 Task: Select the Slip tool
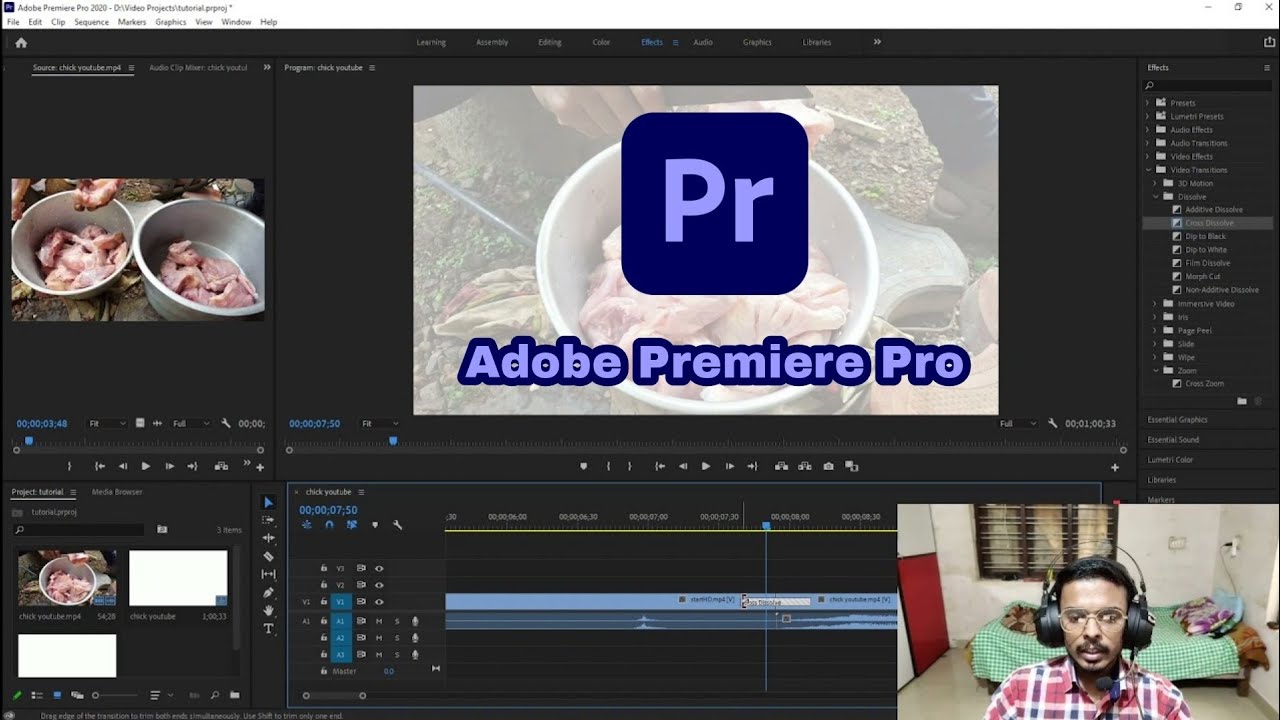[x=268, y=574]
